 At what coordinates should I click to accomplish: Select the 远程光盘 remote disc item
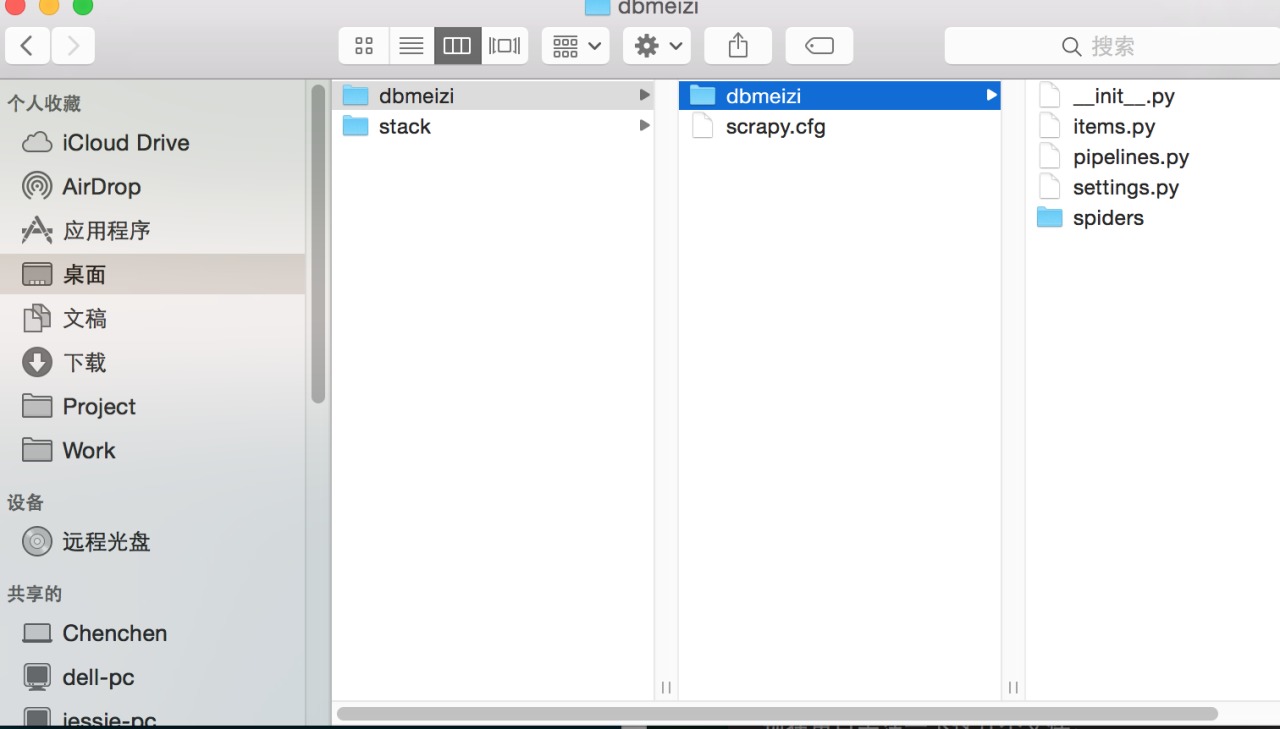[105, 542]
